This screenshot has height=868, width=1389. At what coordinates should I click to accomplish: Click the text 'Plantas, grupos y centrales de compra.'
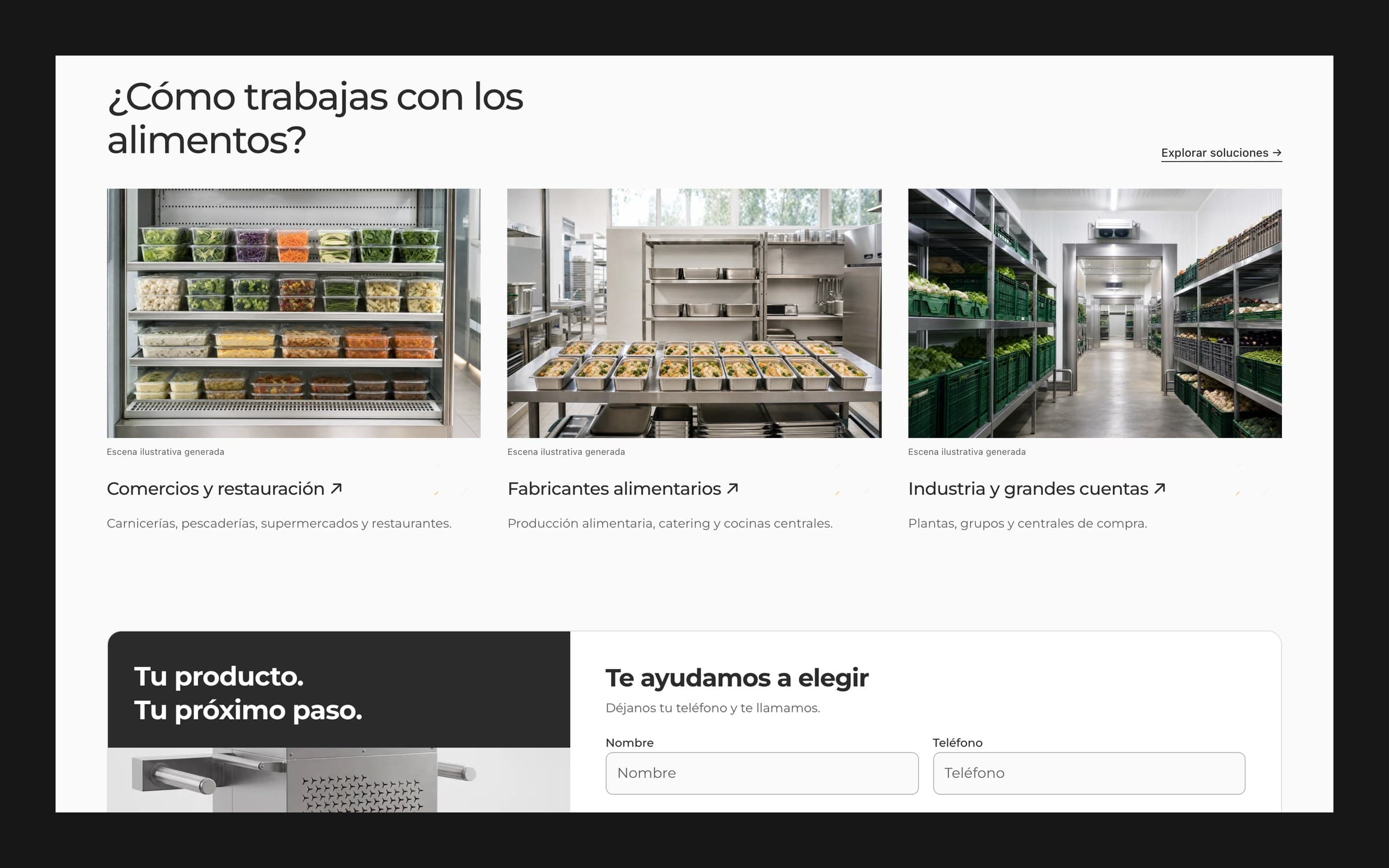point(1027,523)
